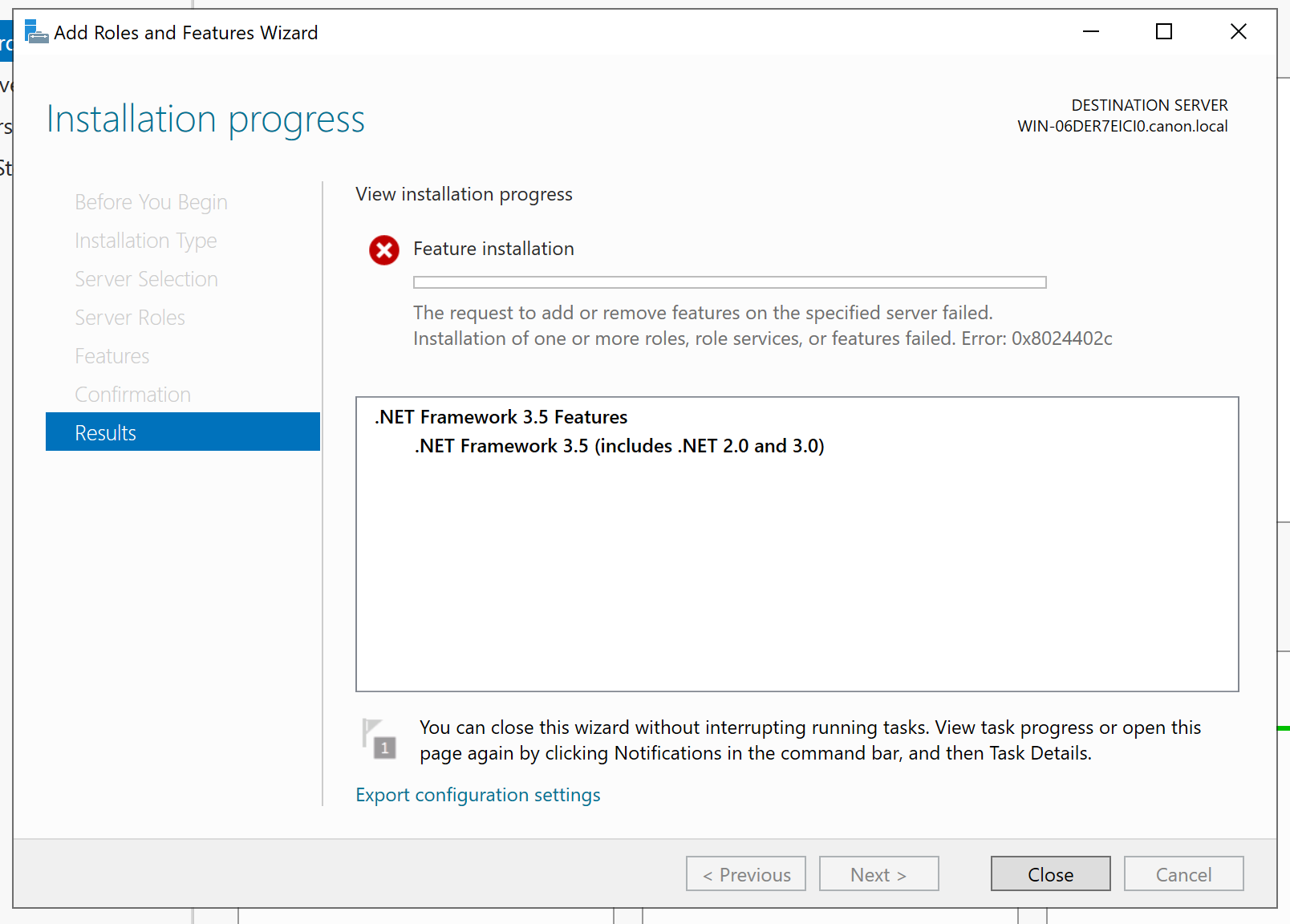
Task: Click the Cancel button
Action: [1184, 873]
